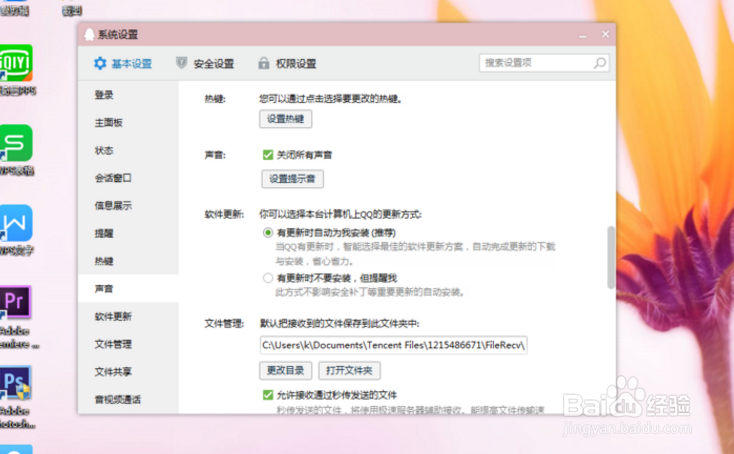
Task: Click the green WPS spreadsheet desktop icon
Action: [16, 143]
